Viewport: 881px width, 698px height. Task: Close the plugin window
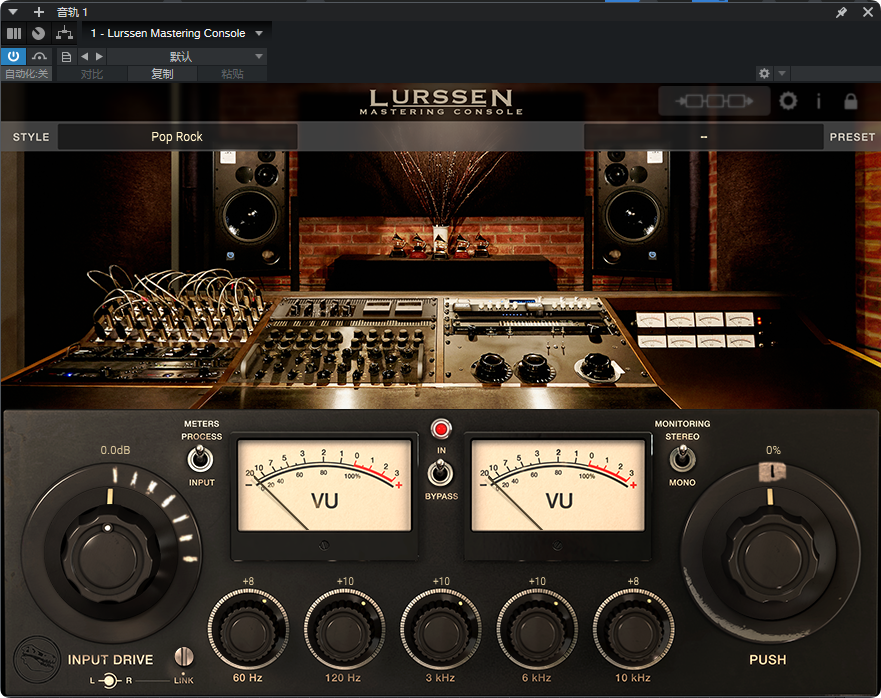[x=868, y=12]
